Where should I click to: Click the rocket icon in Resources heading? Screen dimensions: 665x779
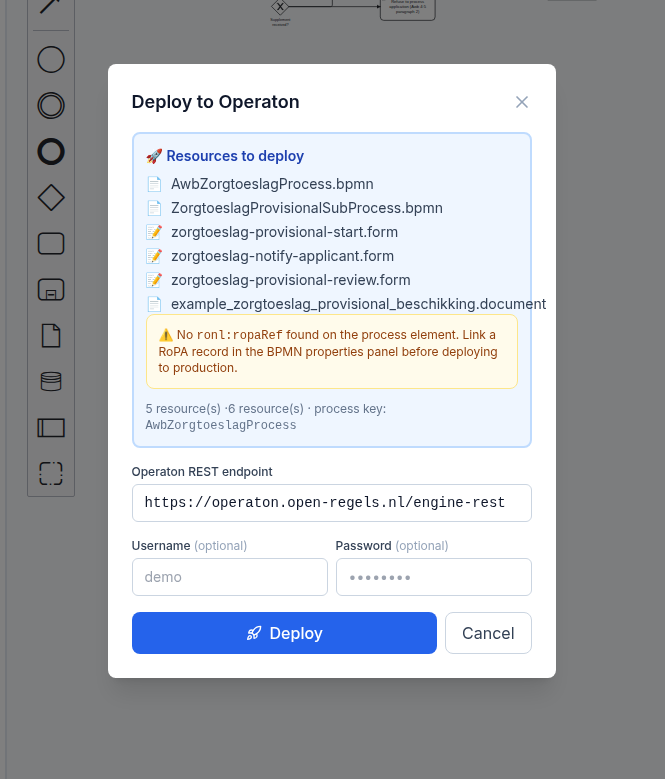click(154, 156)
